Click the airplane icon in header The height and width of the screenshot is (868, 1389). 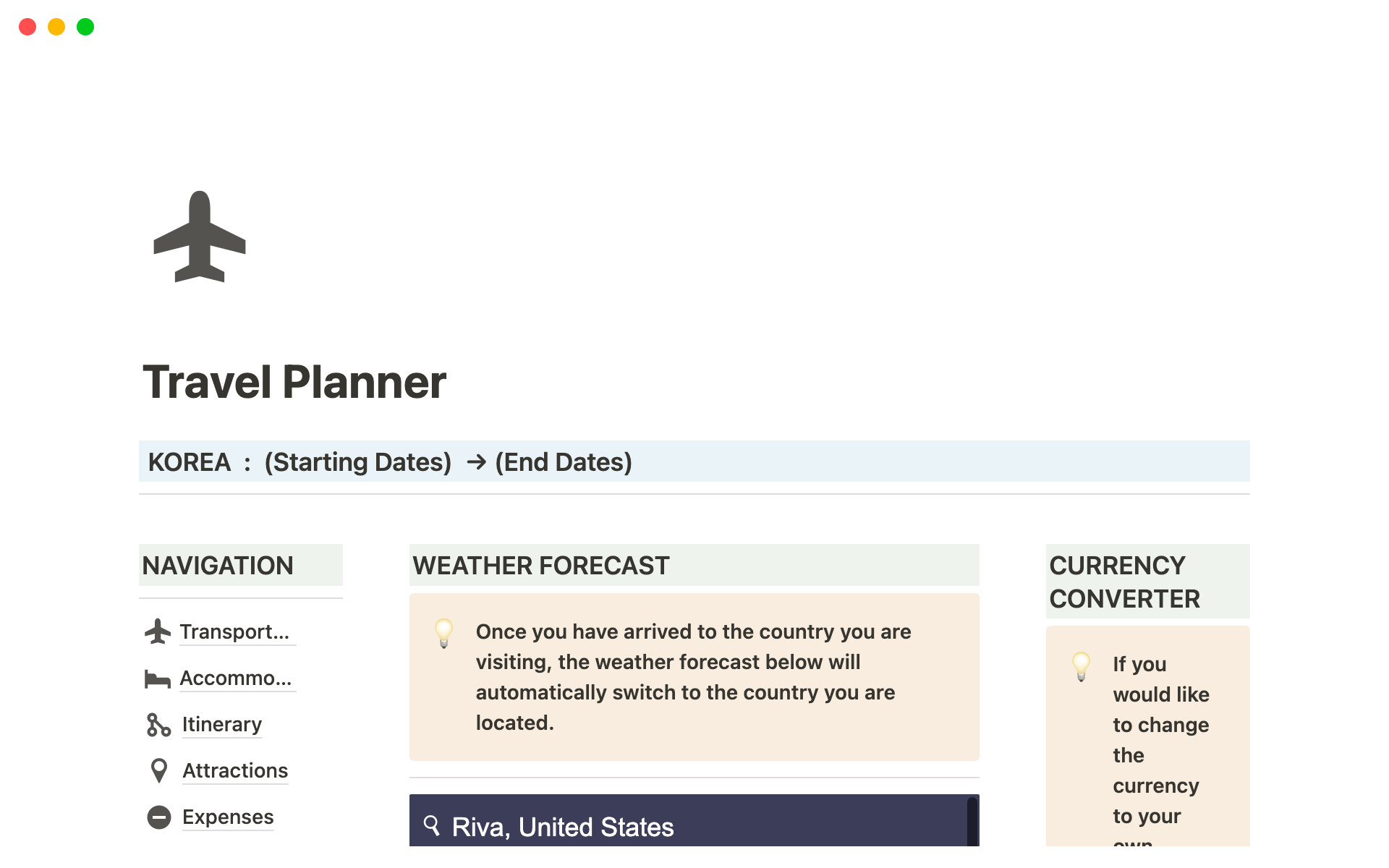(x=200, y=237)
